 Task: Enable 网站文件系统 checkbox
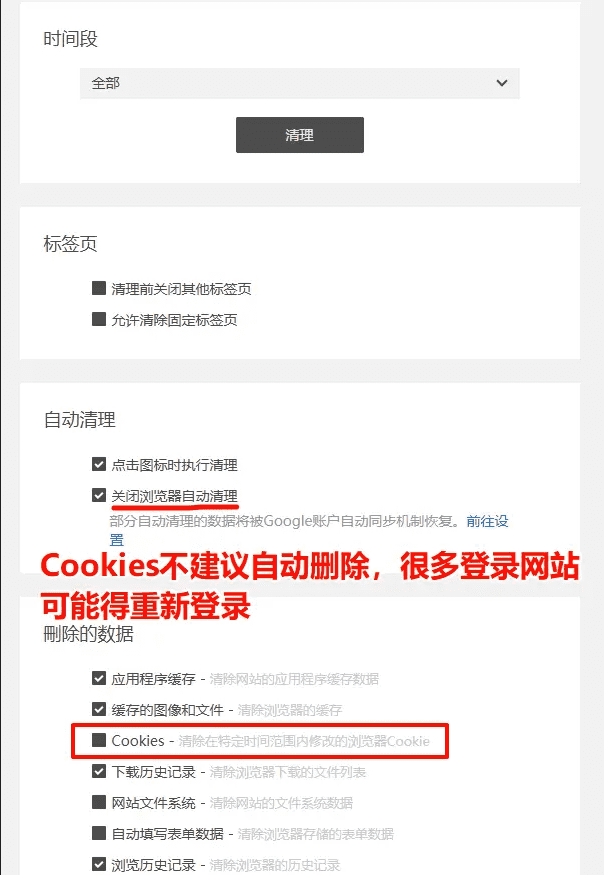(99, 802)
